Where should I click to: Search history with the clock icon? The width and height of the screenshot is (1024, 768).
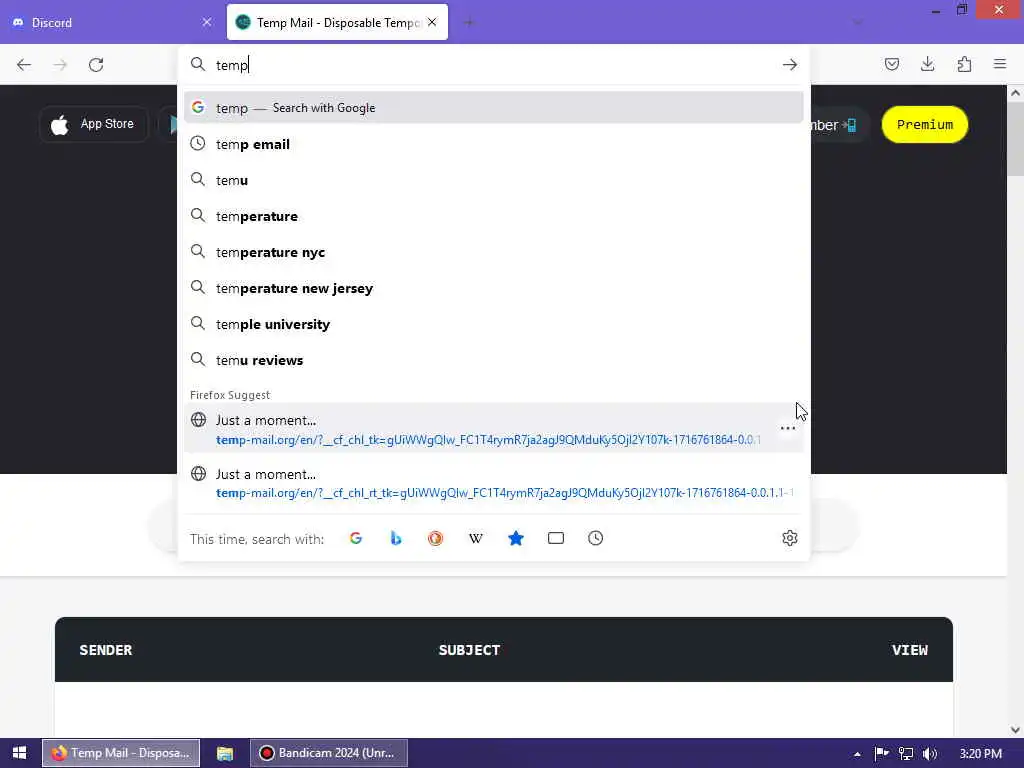coord(596,538)
